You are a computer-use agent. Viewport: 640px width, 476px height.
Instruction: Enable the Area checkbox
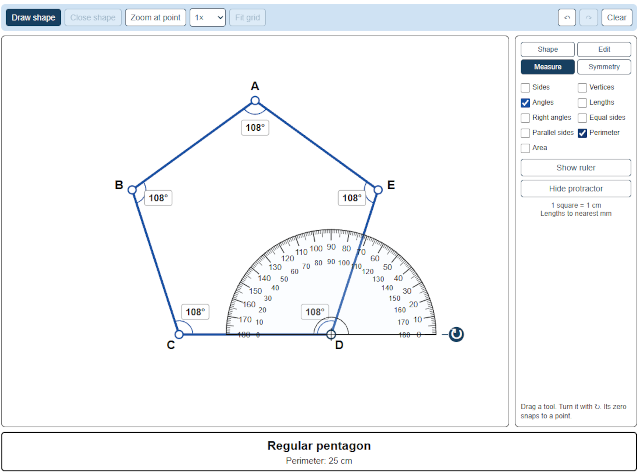point(525,148)
